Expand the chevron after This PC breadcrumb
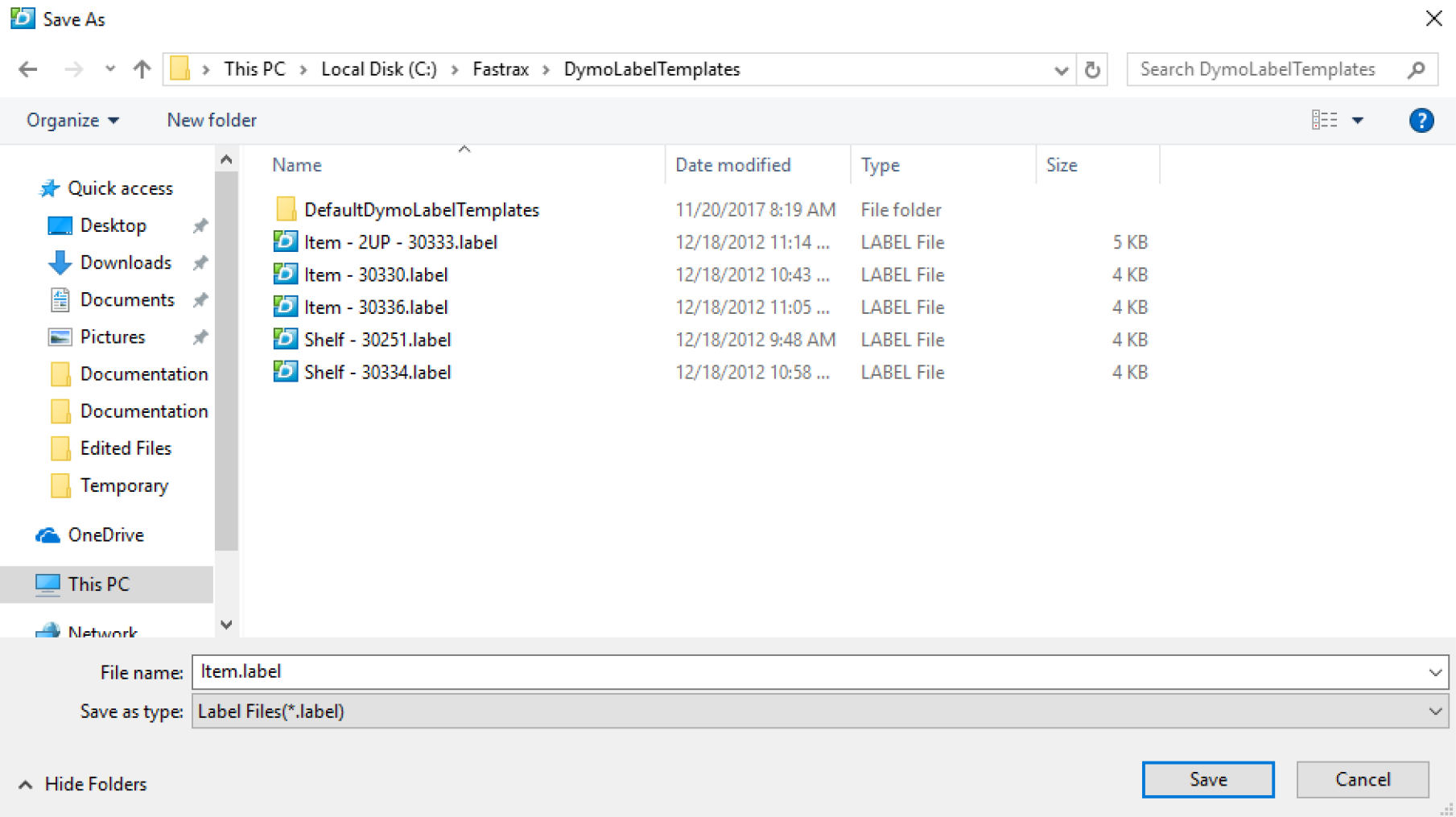This screenshot has height=817, width=1456. (303, 70)
